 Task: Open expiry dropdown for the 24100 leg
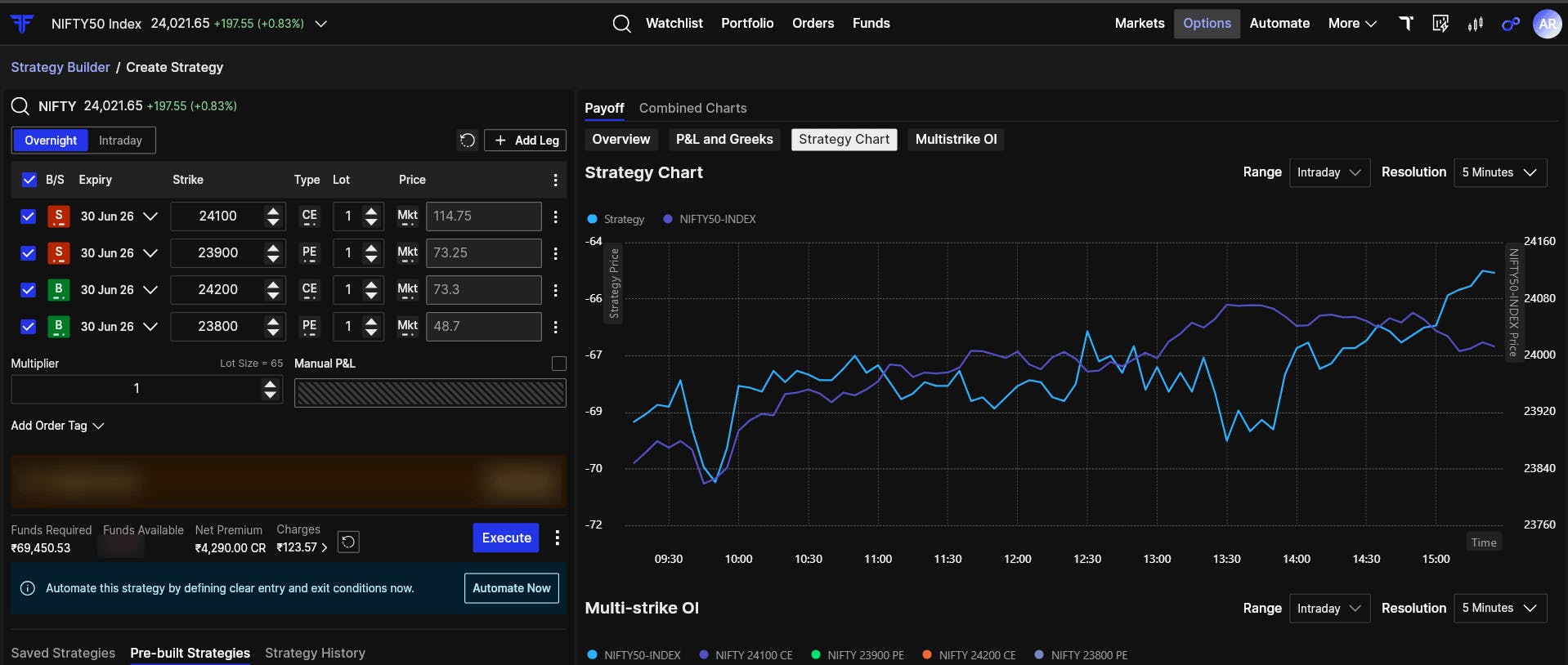(x=150, y=216)
